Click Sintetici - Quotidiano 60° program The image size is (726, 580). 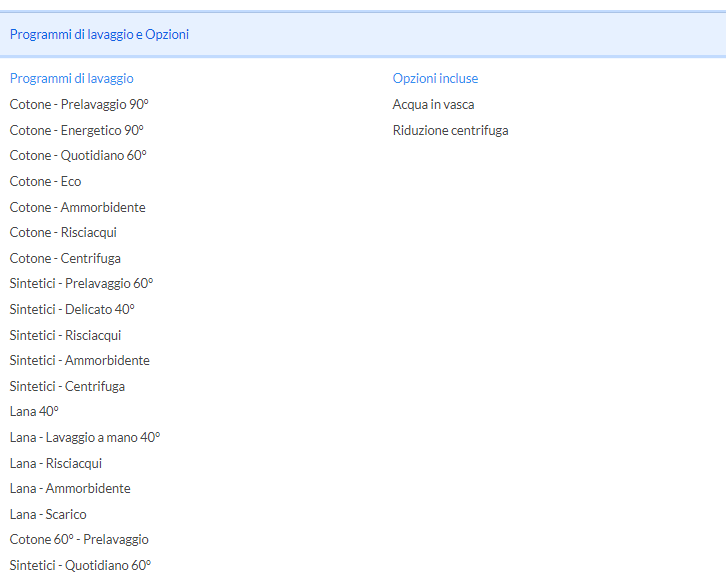click(x=81, y=565)
